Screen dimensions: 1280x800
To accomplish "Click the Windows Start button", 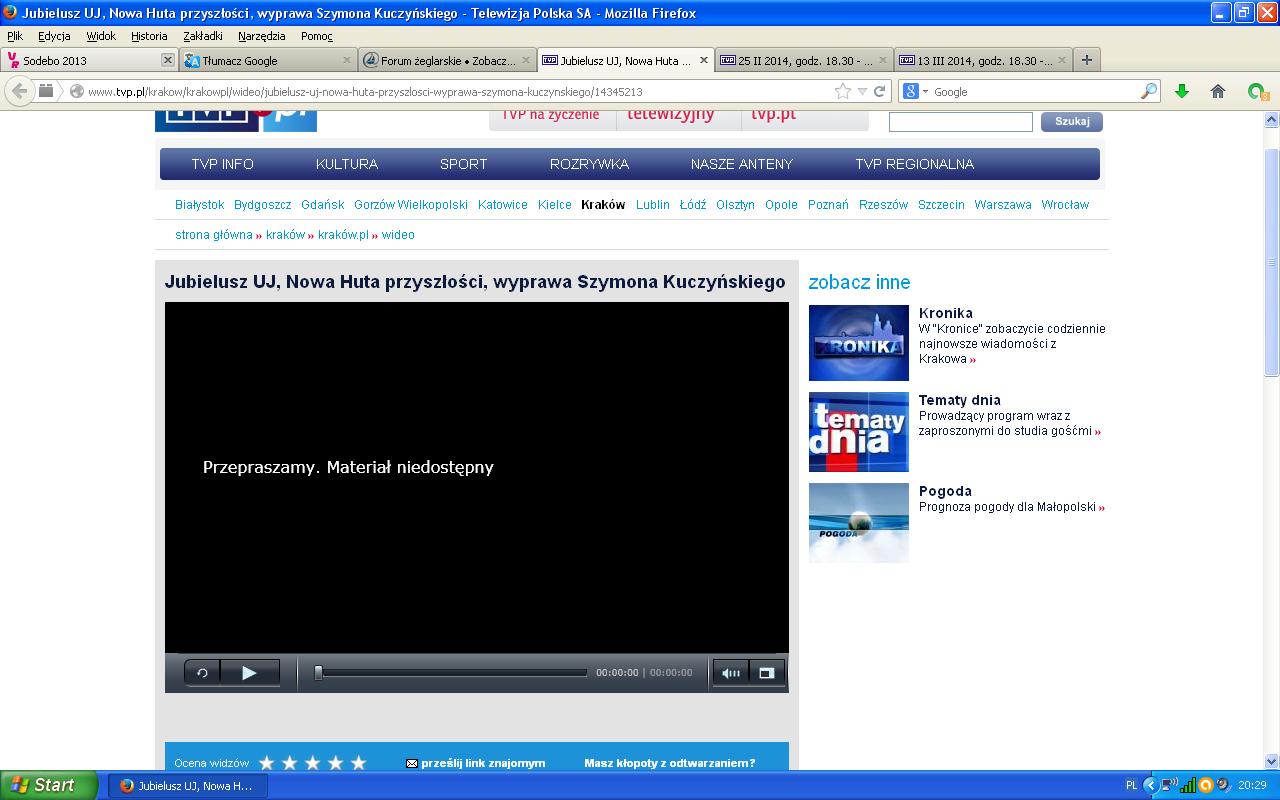I will coord(49,785).
